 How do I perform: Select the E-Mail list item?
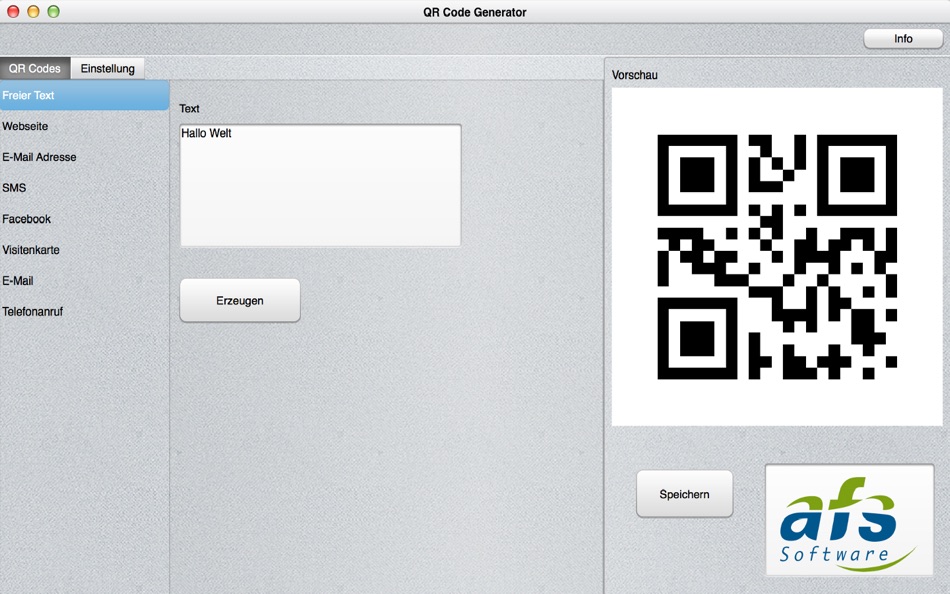point(84,281)
